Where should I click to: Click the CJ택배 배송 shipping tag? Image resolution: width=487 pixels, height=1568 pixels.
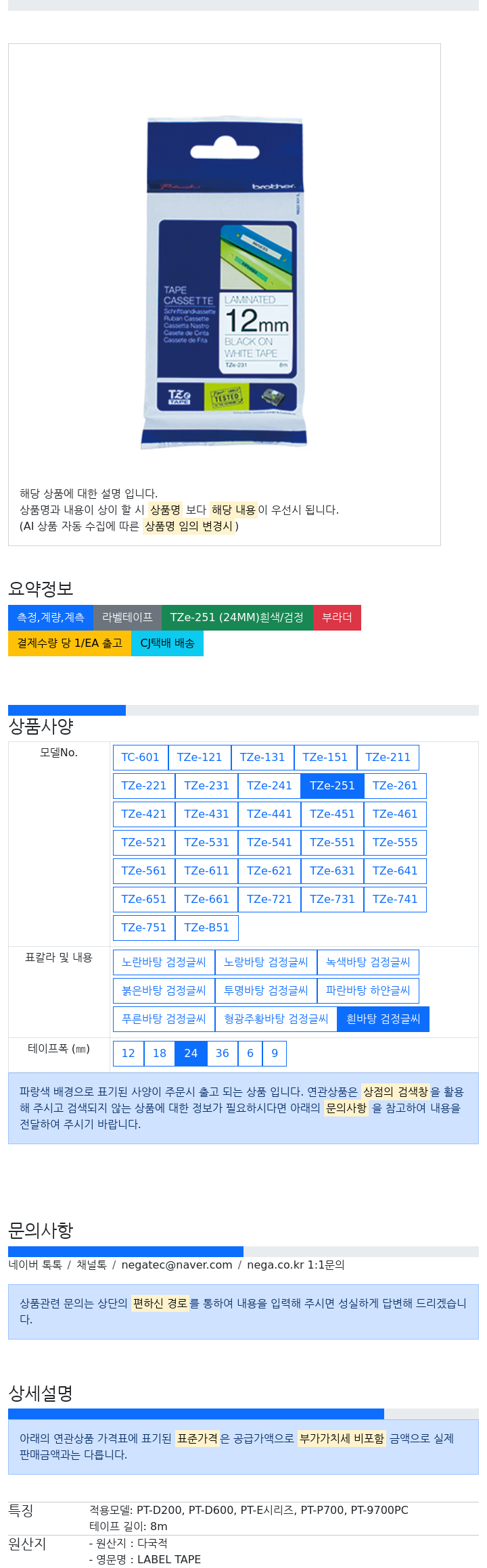pyautogui.click(x=167, y=643)
